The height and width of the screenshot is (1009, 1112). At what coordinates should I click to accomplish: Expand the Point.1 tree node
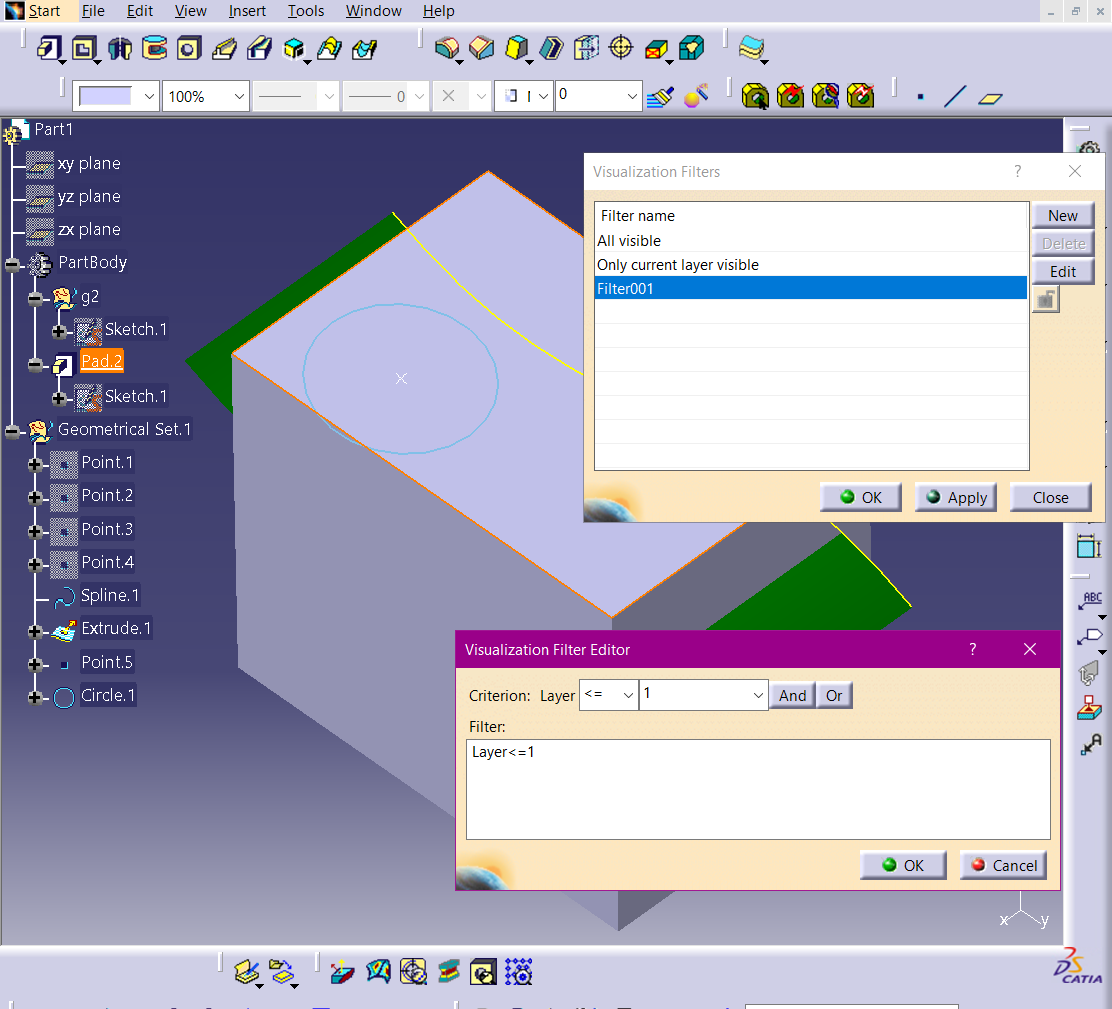coord(36,464)
